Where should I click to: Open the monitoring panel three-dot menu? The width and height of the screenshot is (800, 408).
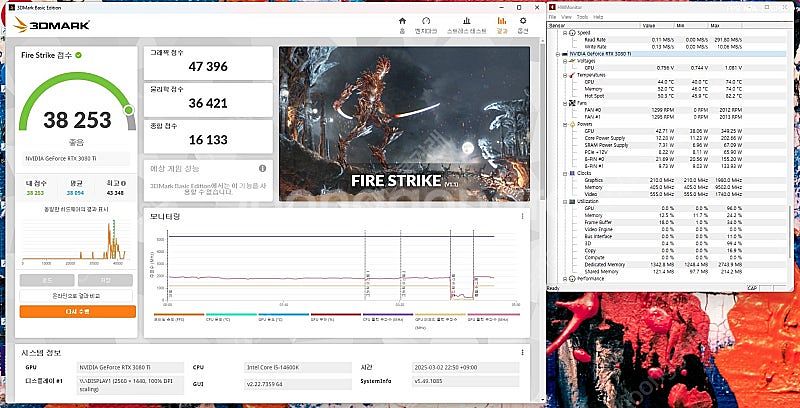pos(522,216)
